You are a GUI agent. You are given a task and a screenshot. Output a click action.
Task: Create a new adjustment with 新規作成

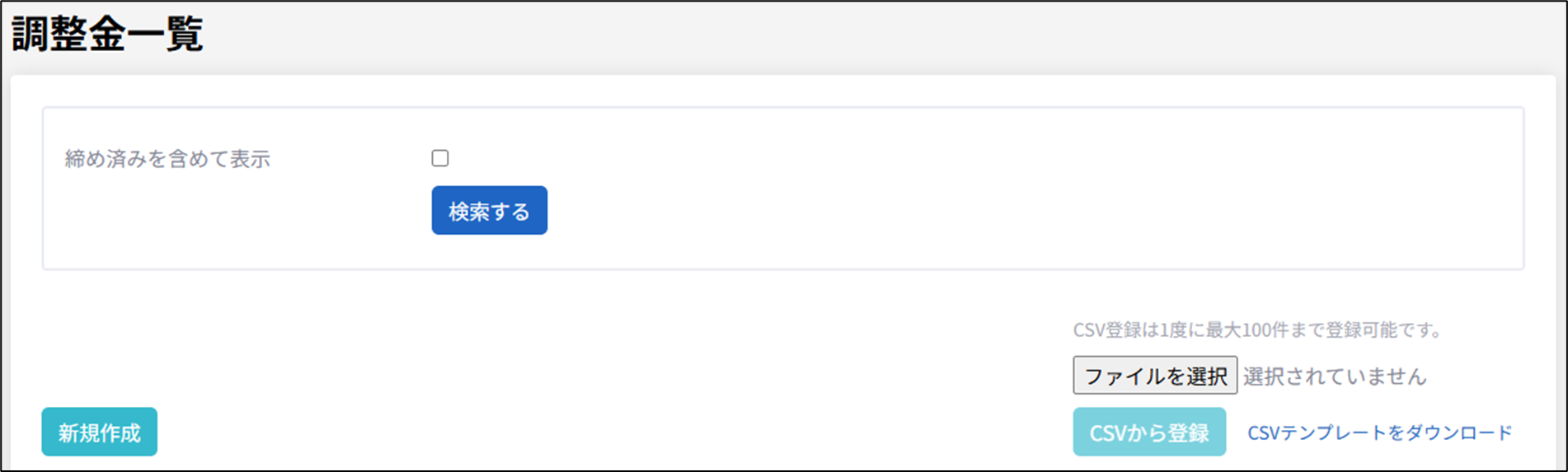click(x=99, y=432)
